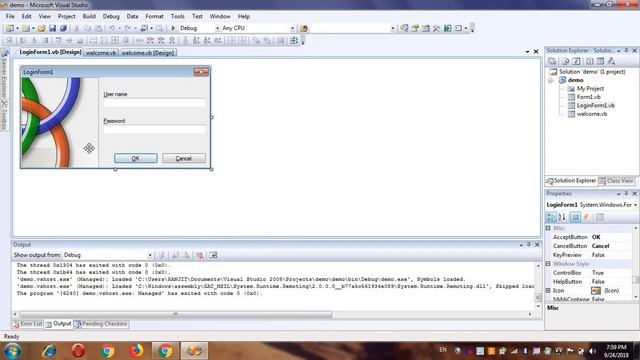Click the User name text field on form
This screenshot has height=360, width=640.
click(x=154, y=103)
